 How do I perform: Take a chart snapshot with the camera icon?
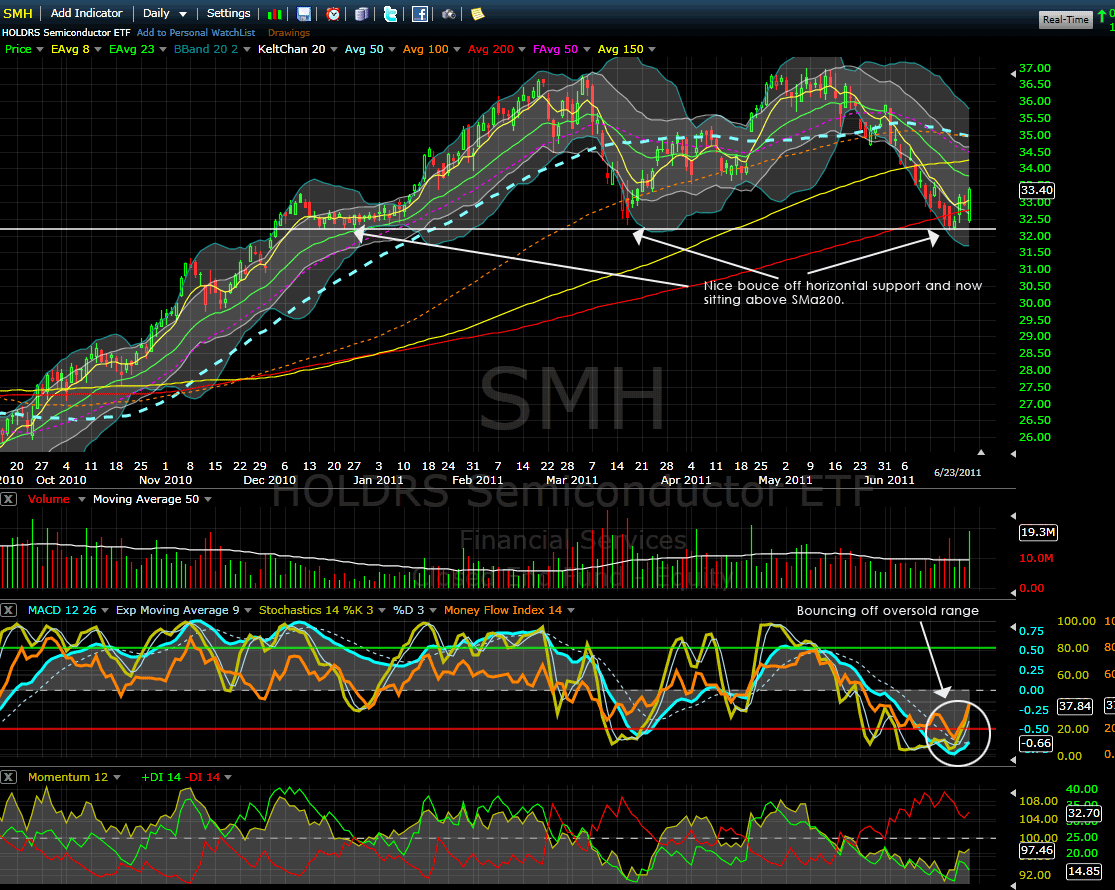coord(449,14)
